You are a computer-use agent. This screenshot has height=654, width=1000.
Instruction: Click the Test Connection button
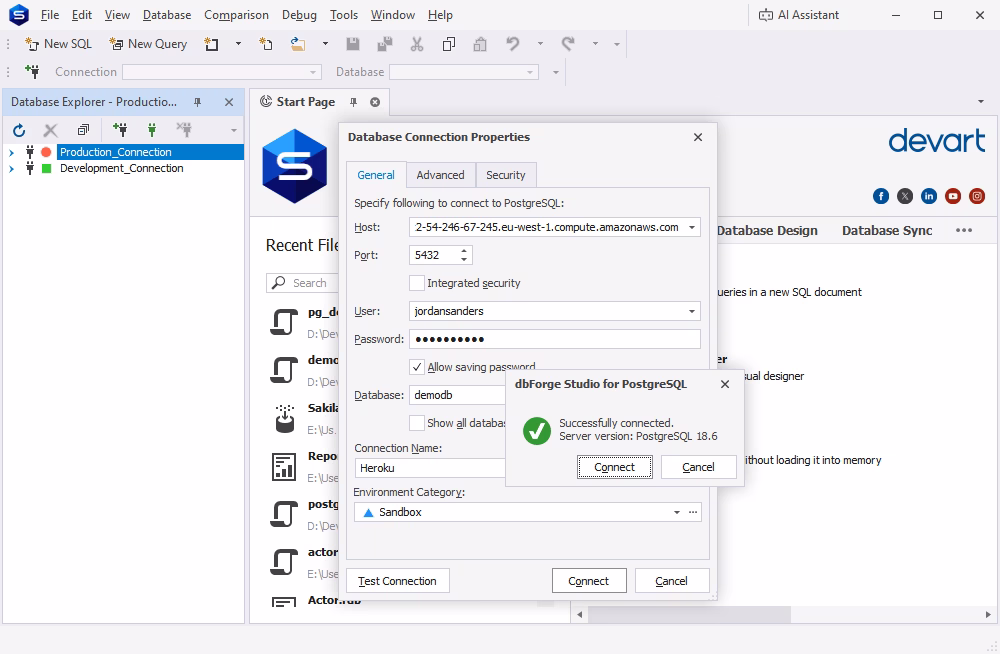[397, 581]
